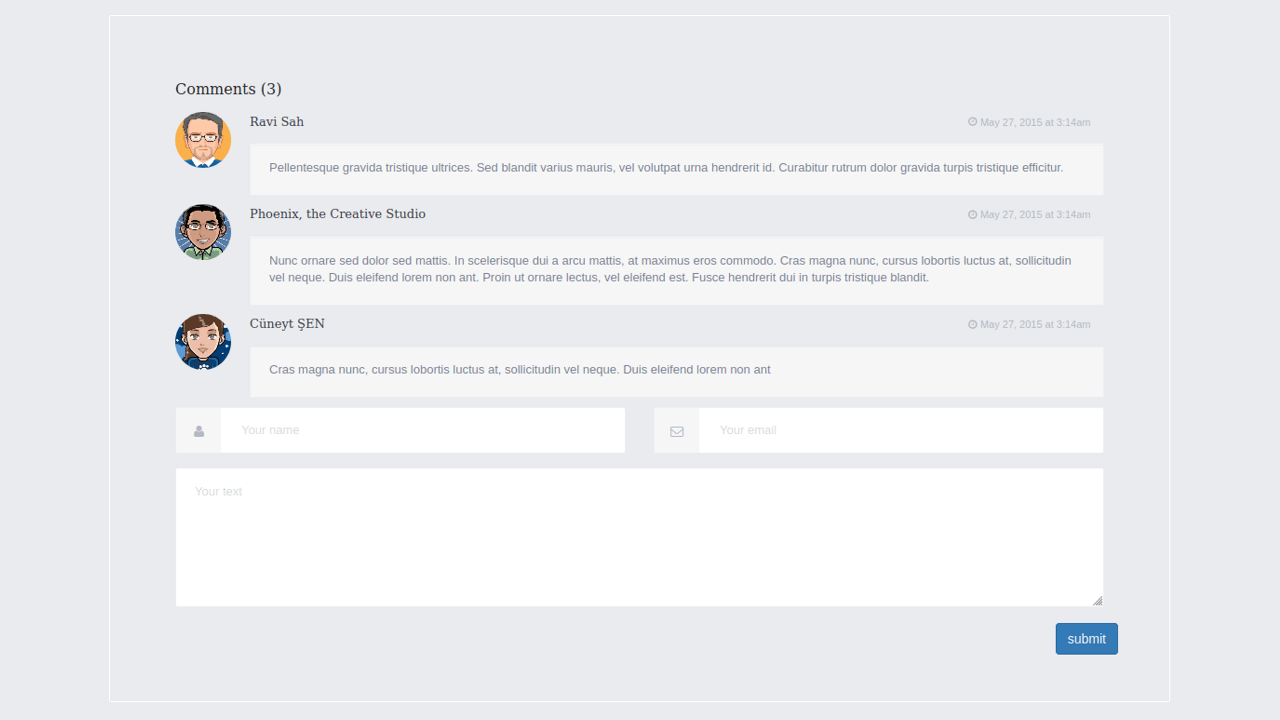Click the Your text comment textarea
The height and width of the screenshot is (720, 1280).
(x=640, y=537)
